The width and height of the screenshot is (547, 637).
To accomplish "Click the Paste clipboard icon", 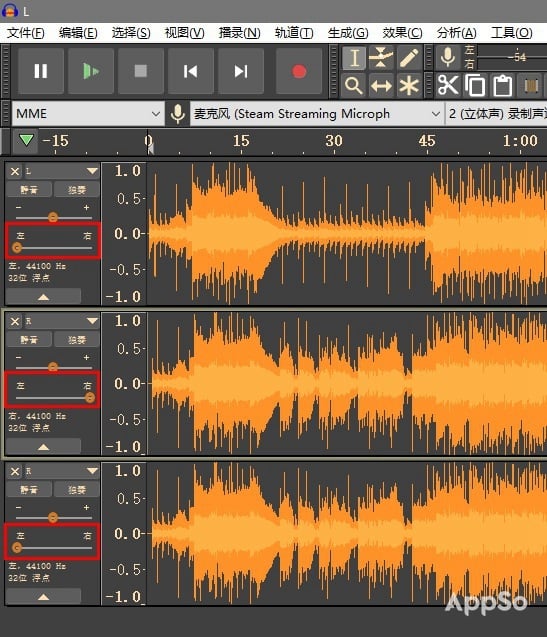I will click(502, 86).
